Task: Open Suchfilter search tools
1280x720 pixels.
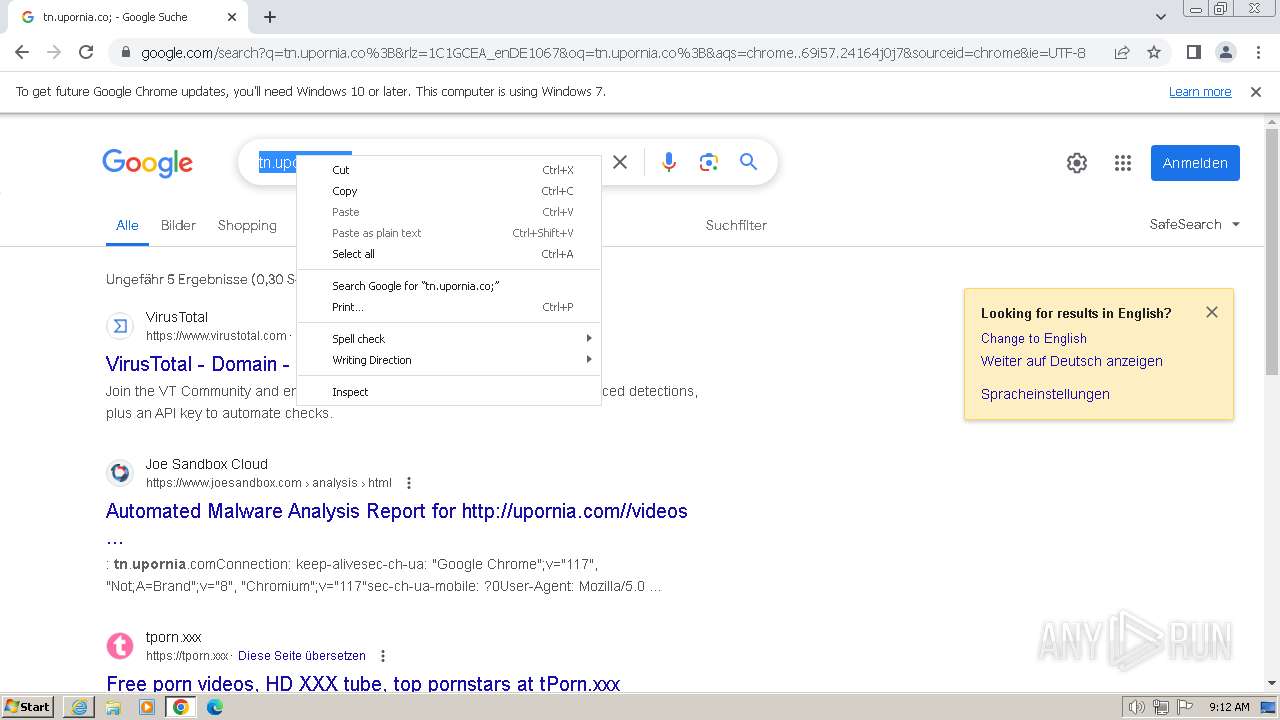Action: [x=736, y=225]
